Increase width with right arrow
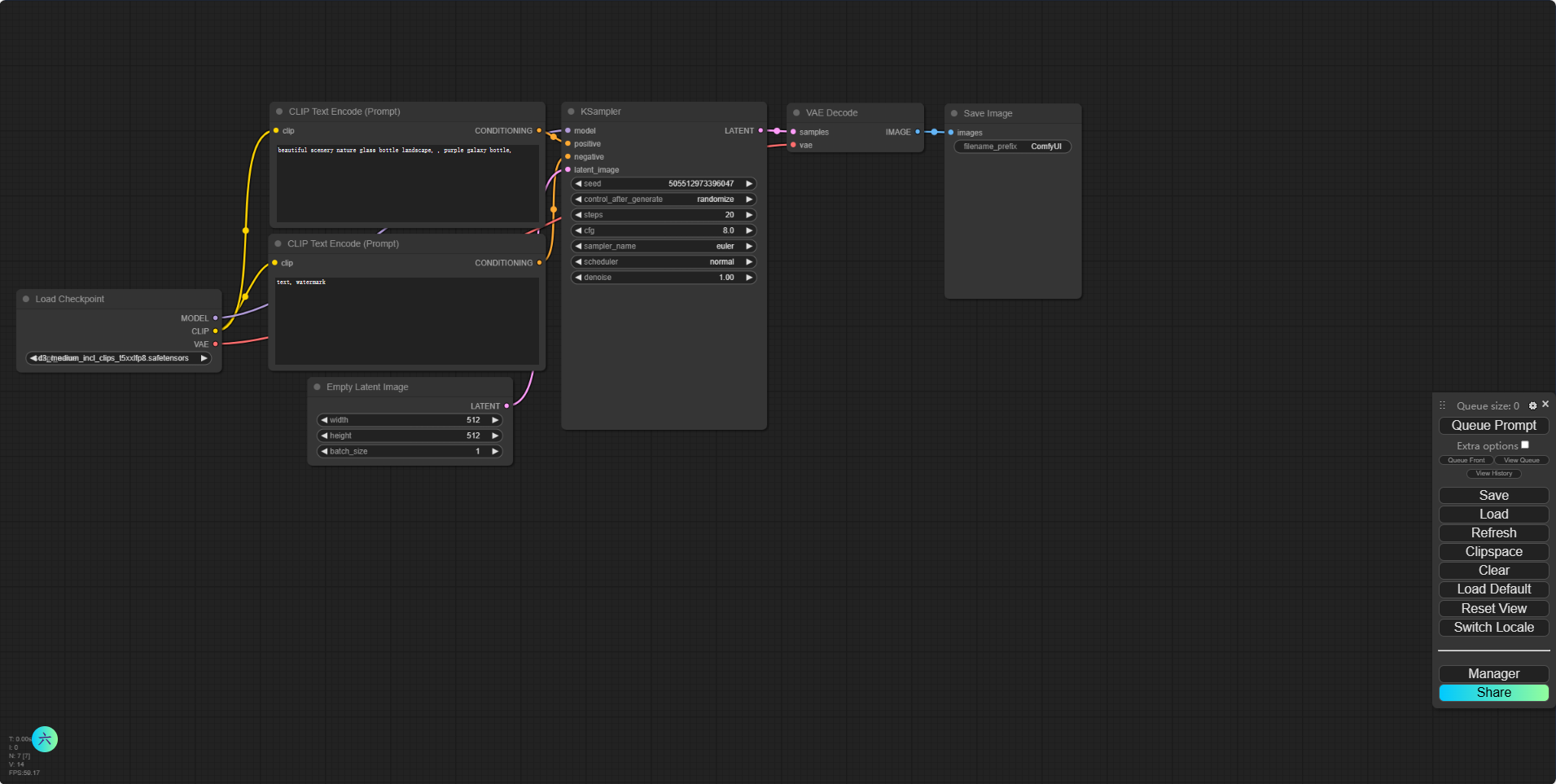 (494, 420)
